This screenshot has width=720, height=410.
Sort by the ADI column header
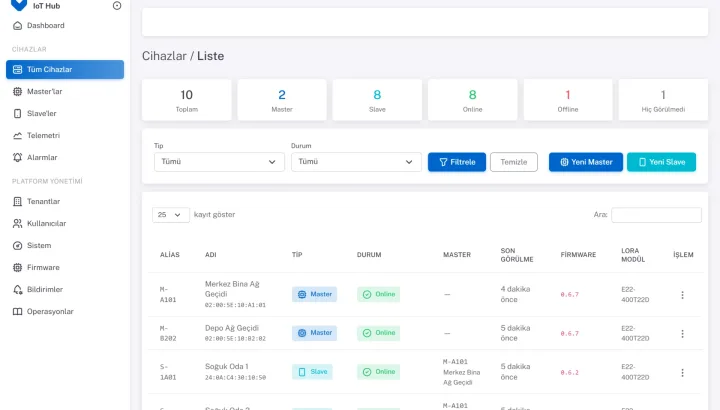pyautogui.click(x=210, y=254)
